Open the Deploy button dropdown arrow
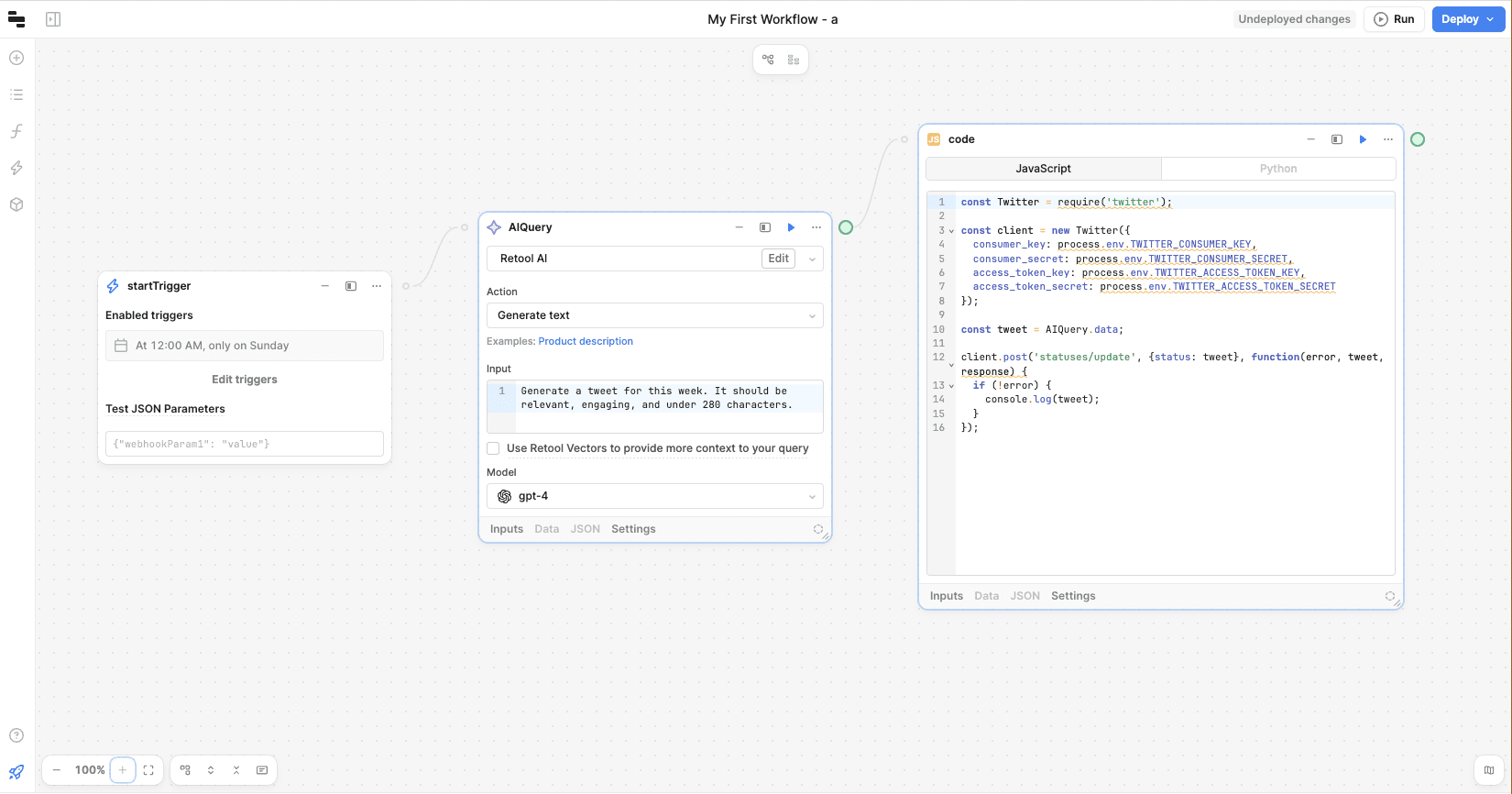The width and height of the screenshot is (1512, 794). click(x=1490, y=19)
